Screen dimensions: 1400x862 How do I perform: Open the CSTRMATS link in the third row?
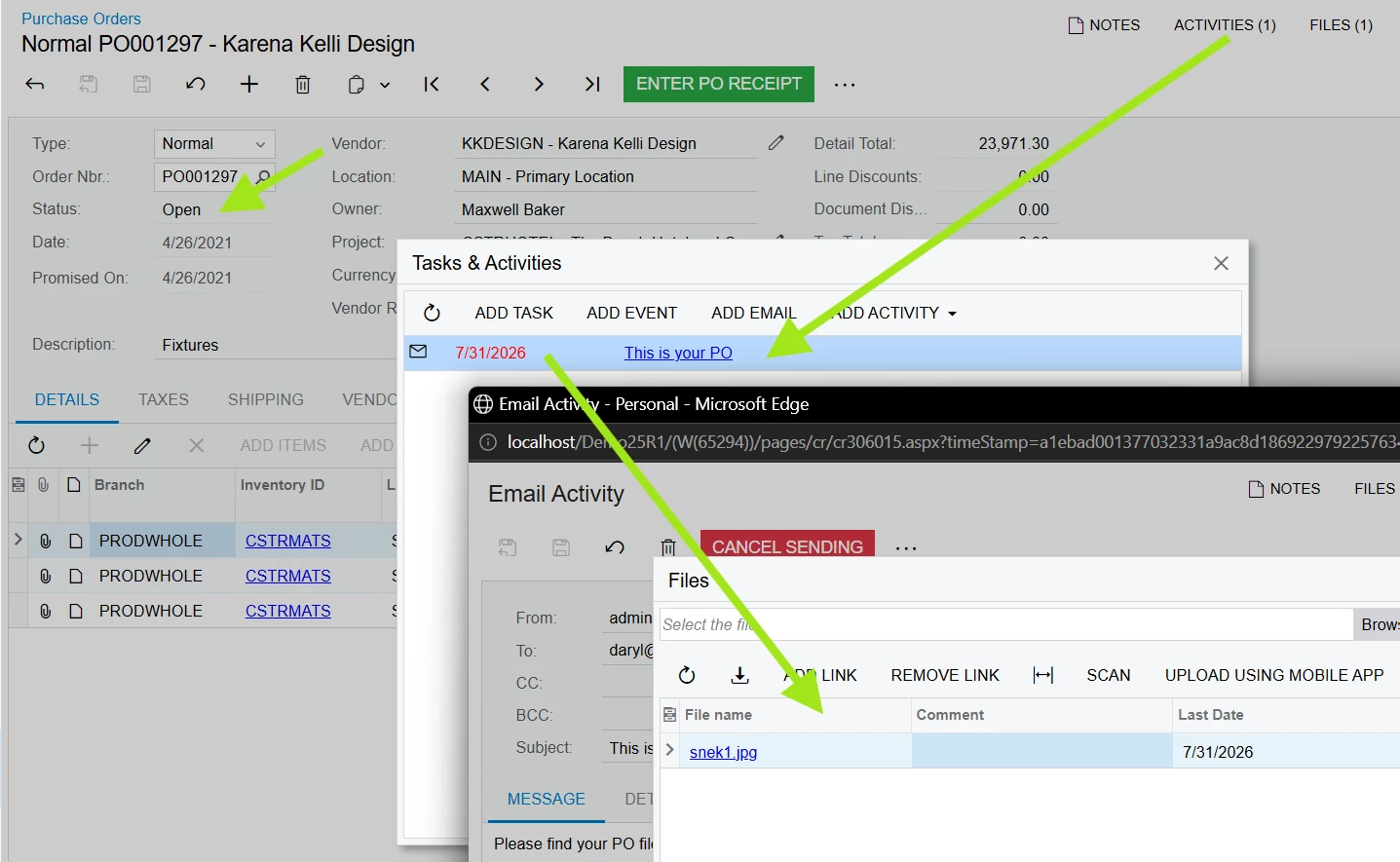tap(288, 611)
